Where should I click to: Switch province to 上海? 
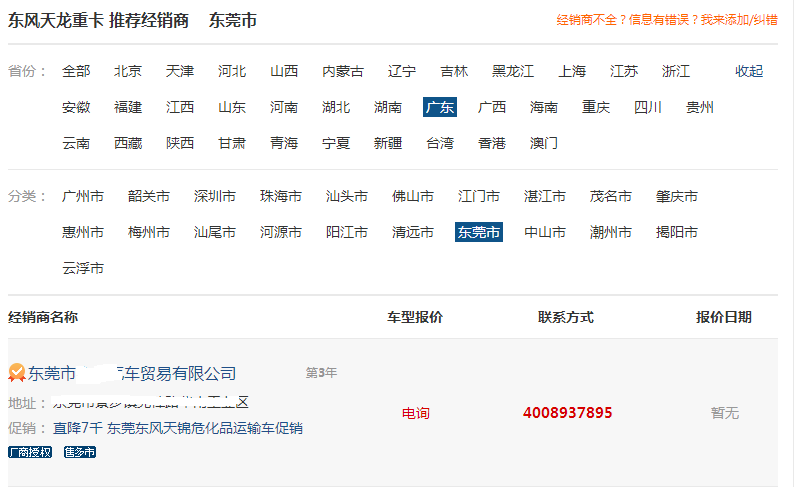click(x=572, y=71)
